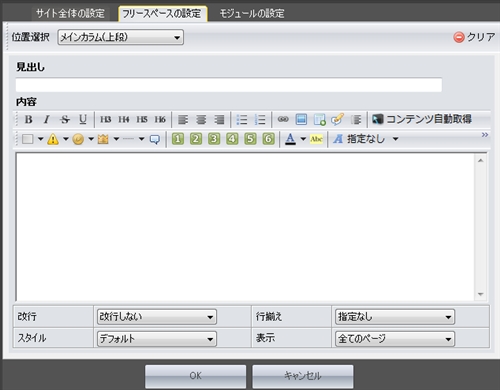The width and height of the screenshot is (500, 390).
Task: Open the crown icon dropdown arrow
Action: tap(116, 139)
